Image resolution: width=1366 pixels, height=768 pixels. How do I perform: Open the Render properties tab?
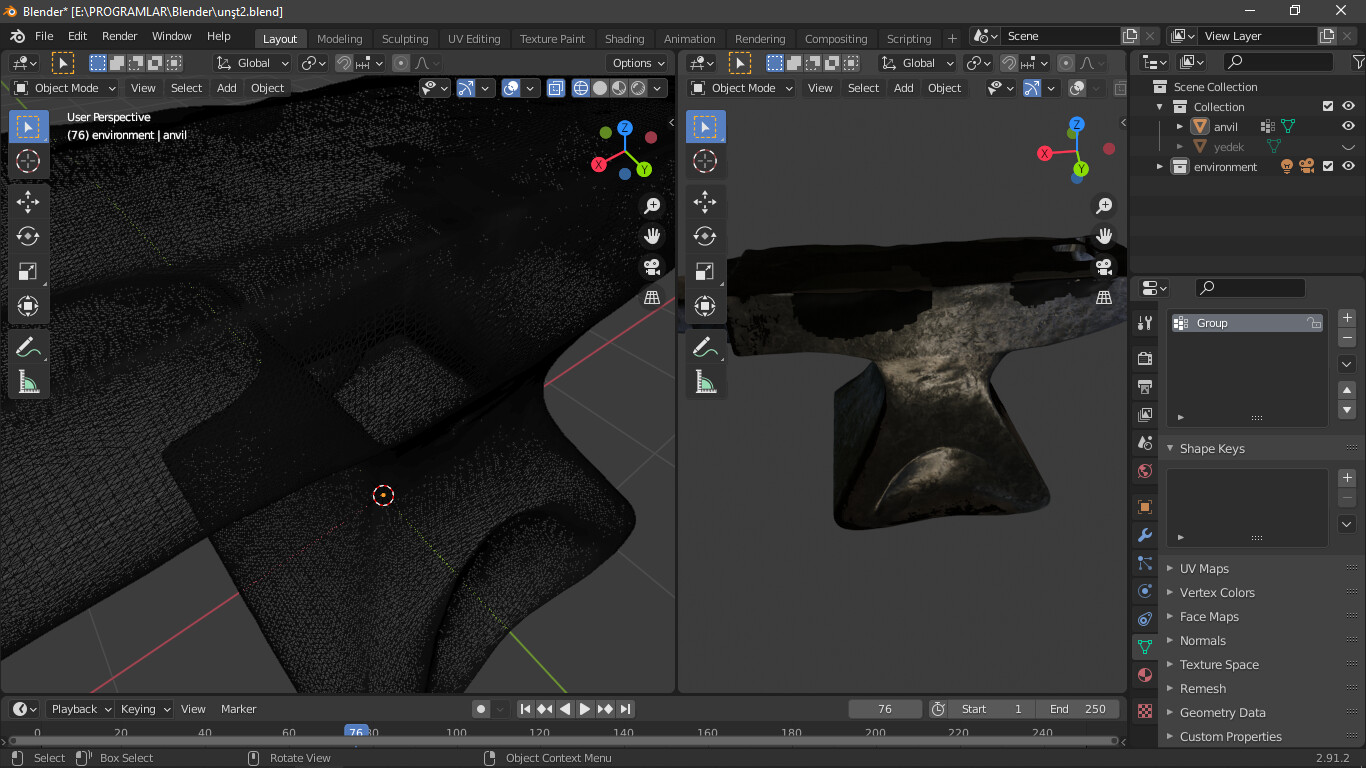(1145, 359)
